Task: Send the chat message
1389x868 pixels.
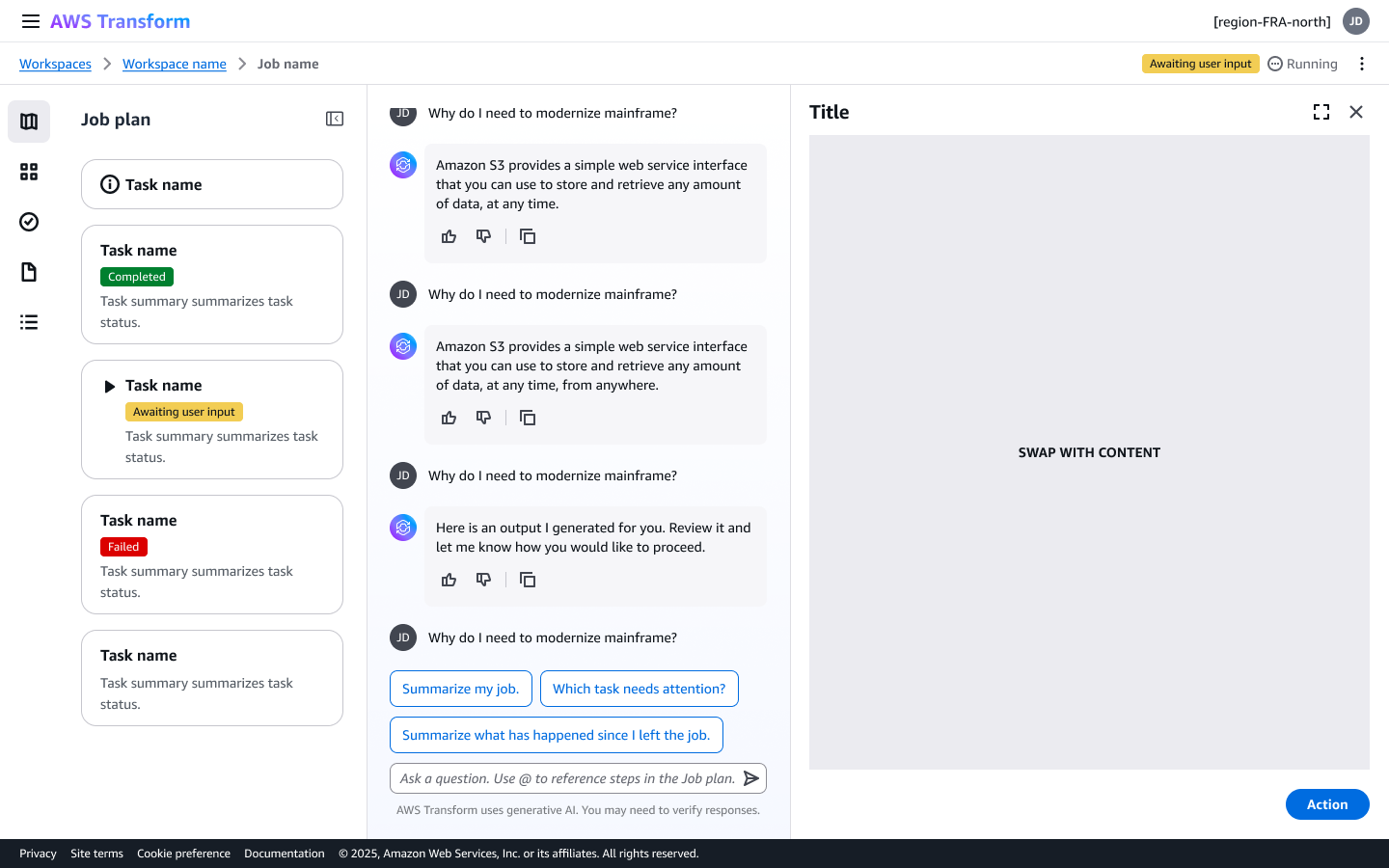Action: [x=751, y=778]
